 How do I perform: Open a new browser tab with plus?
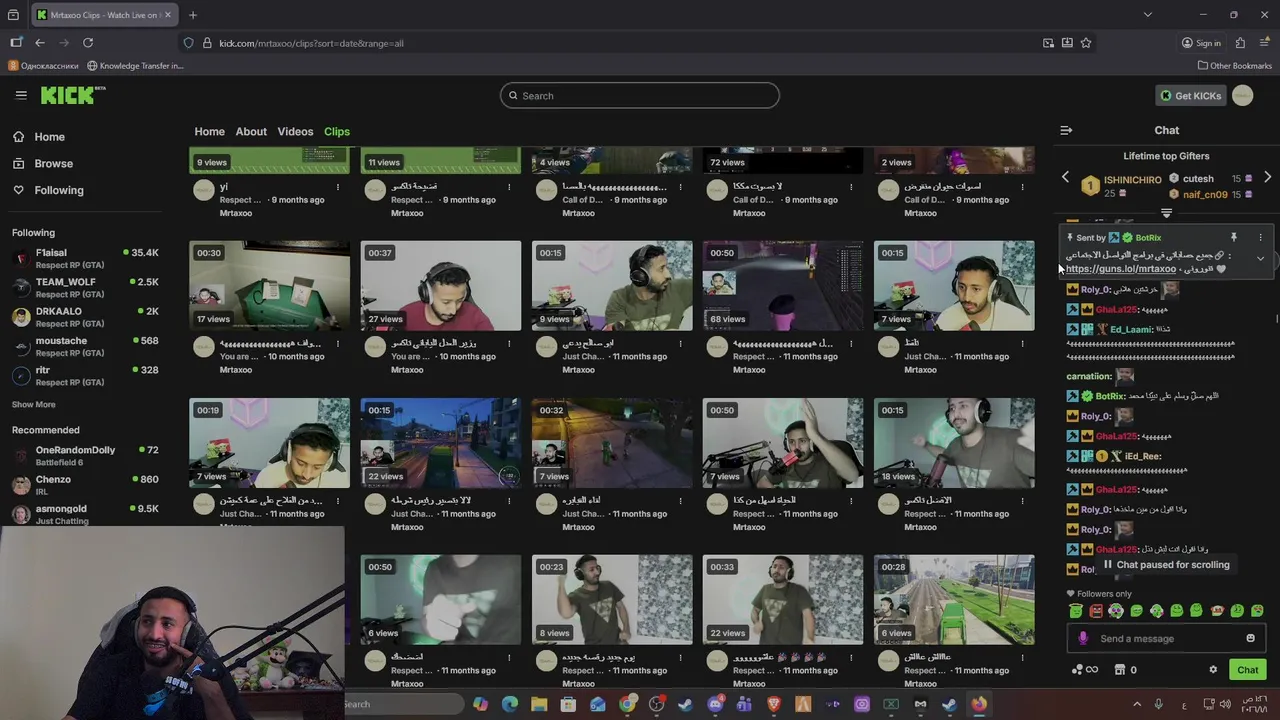pyautogui.click(x=193, y=15)
